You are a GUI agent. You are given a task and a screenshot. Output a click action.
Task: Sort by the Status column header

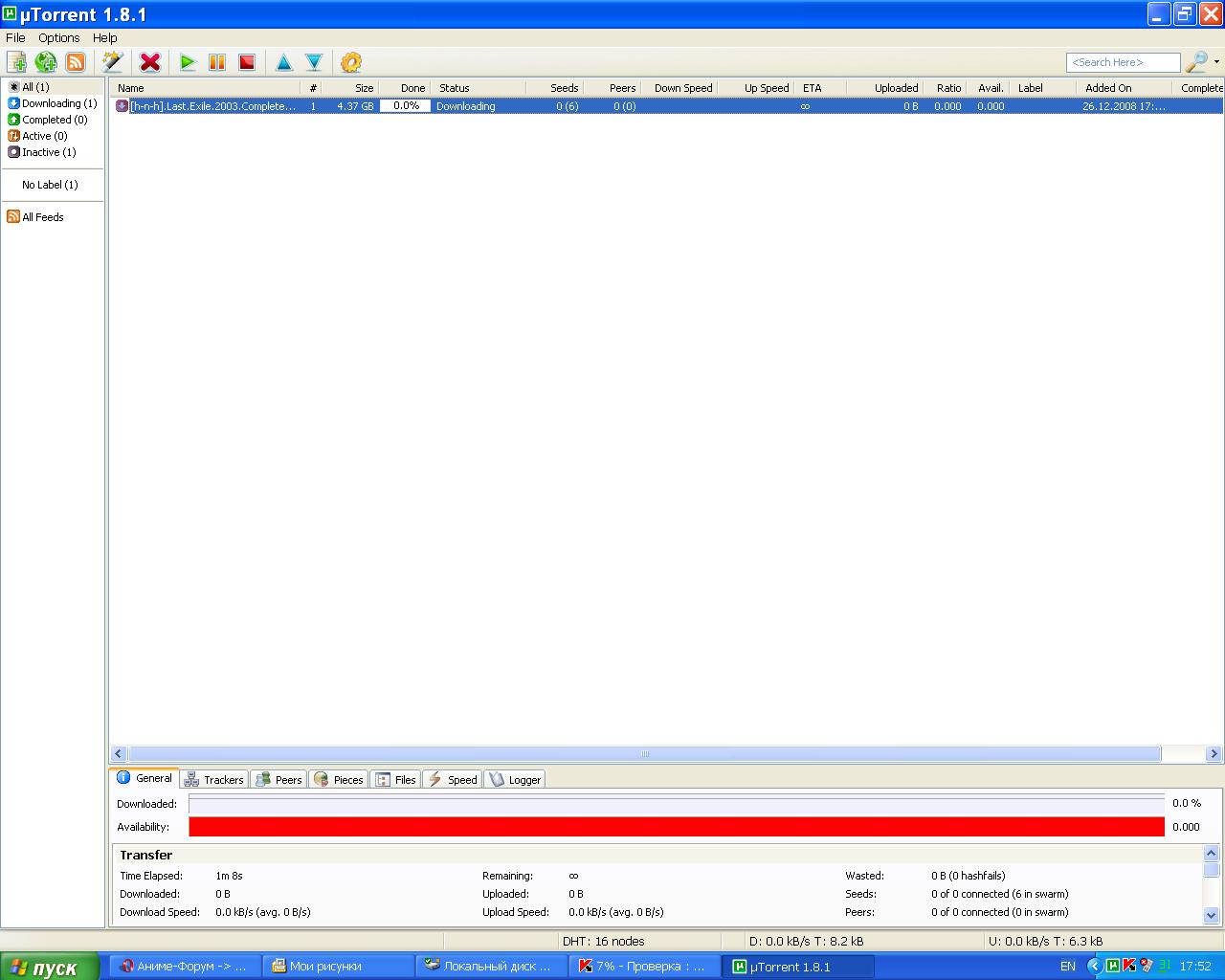tap(479, 88)
